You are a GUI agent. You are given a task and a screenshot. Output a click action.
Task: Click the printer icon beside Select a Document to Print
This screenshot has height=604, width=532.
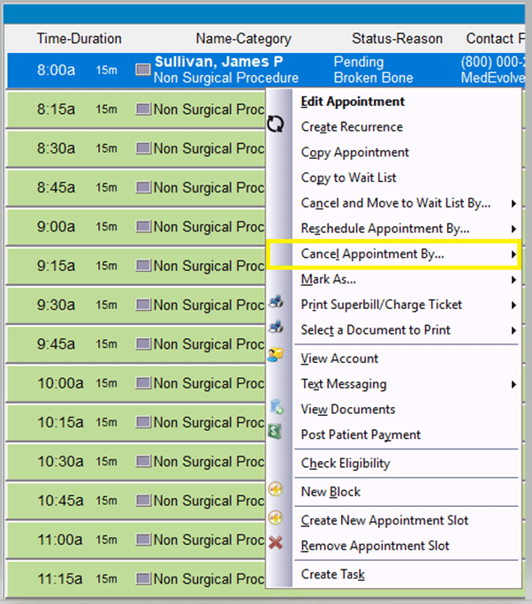pyautogui.click(x=276, y=327)
